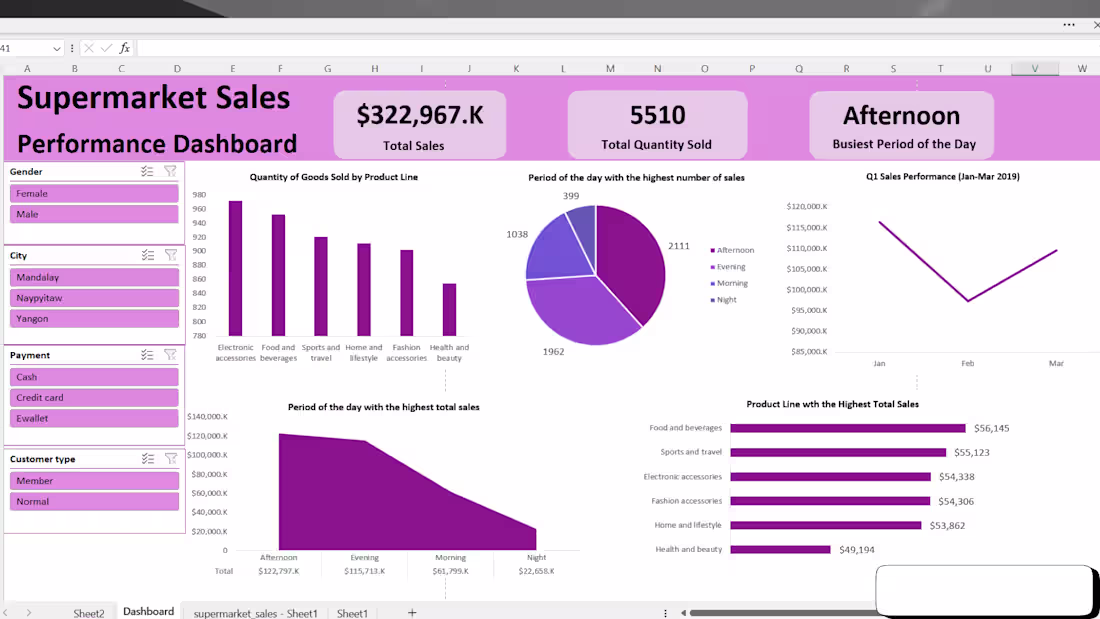The image size is (1100, 619).
Task: Filter payments by Ewallet
Action: point(94,417)
